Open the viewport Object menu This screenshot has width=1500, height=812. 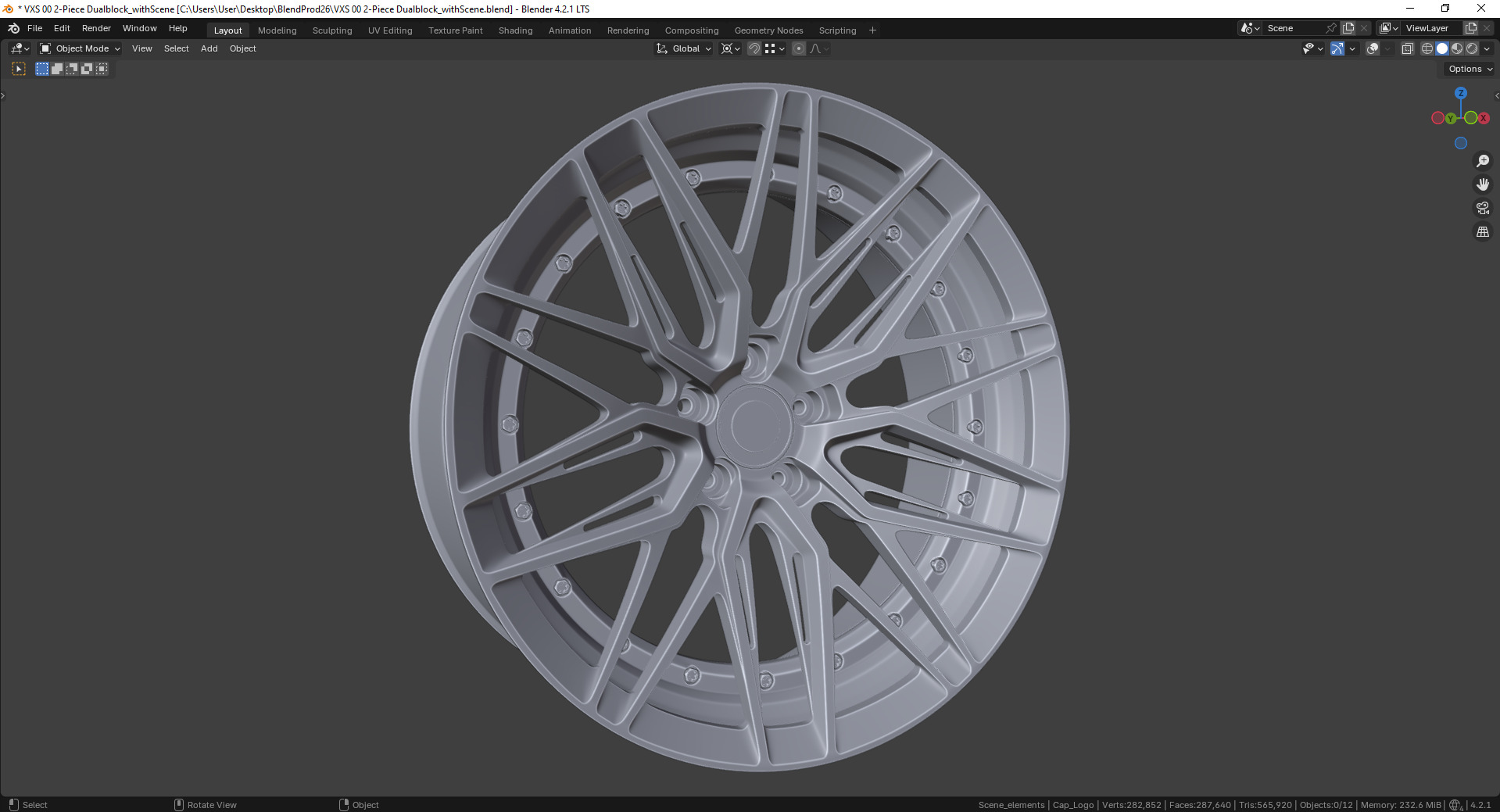(243, 48)
